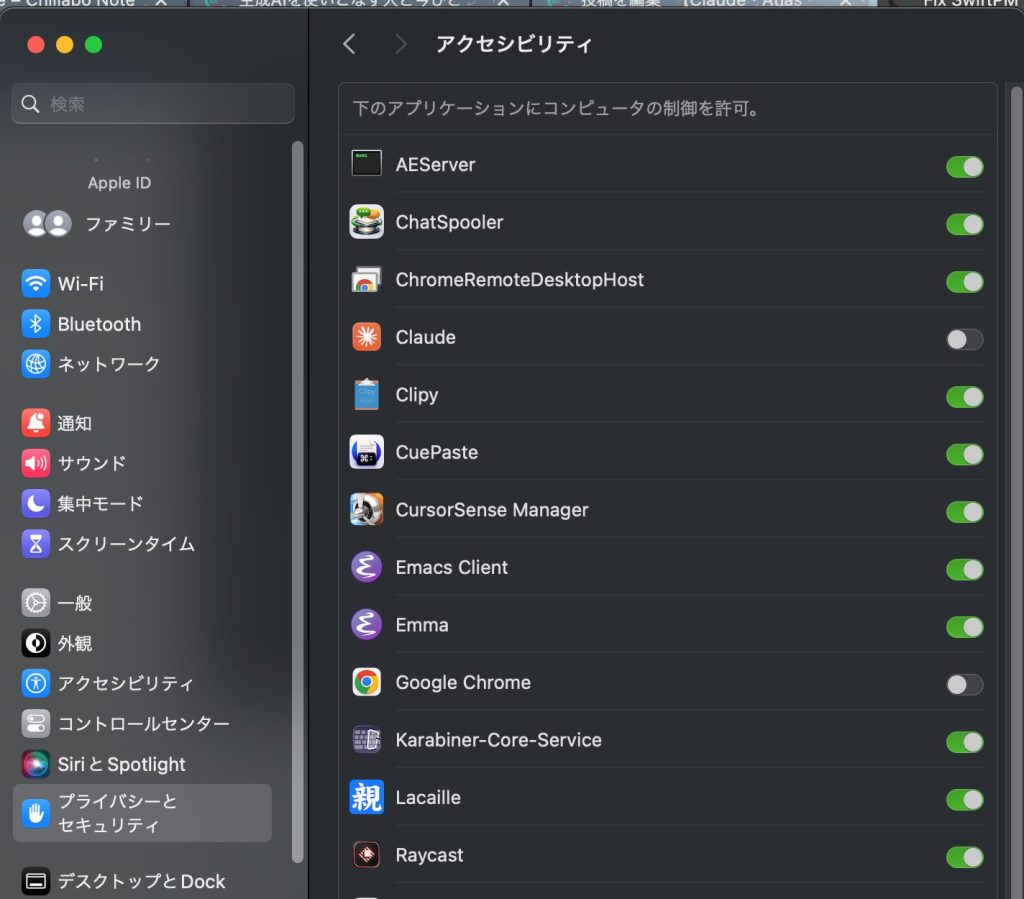Click the sidebar vertical scrollbar
Image resolution: width=1024 pixels, height=899 pixels.
[298, 501]
